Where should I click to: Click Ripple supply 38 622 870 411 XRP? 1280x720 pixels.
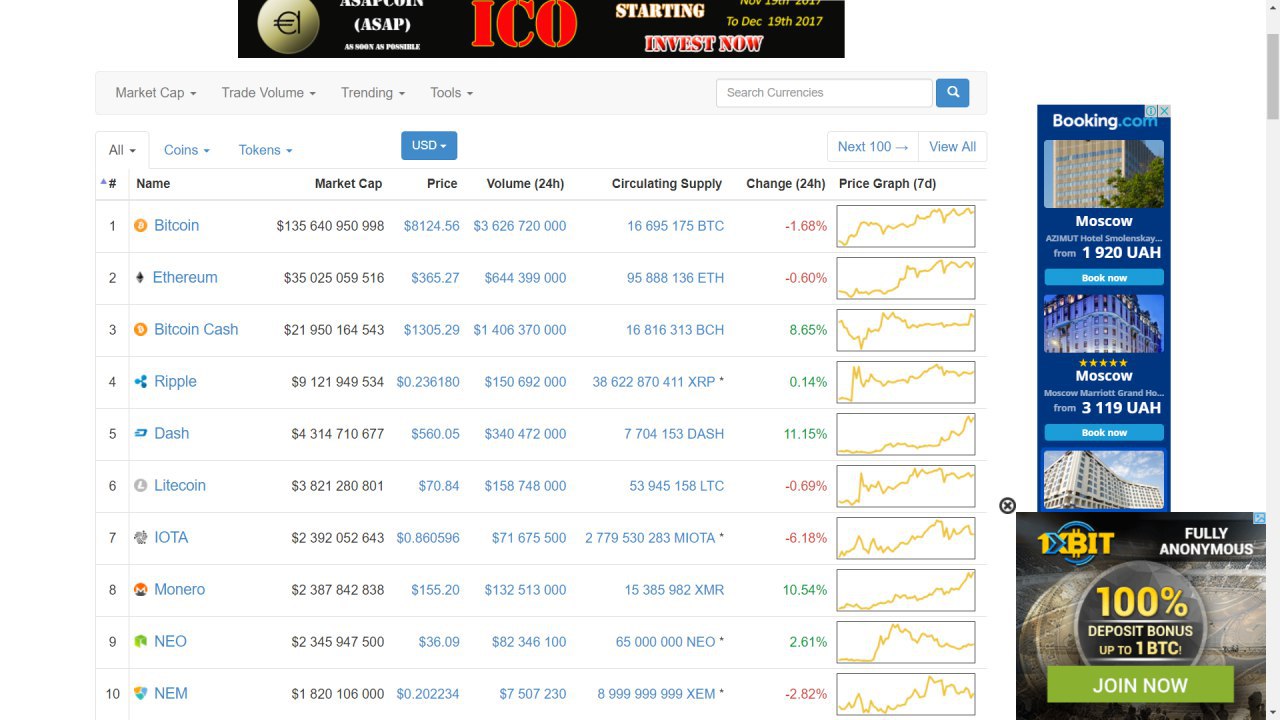click(x=653, y=382)
